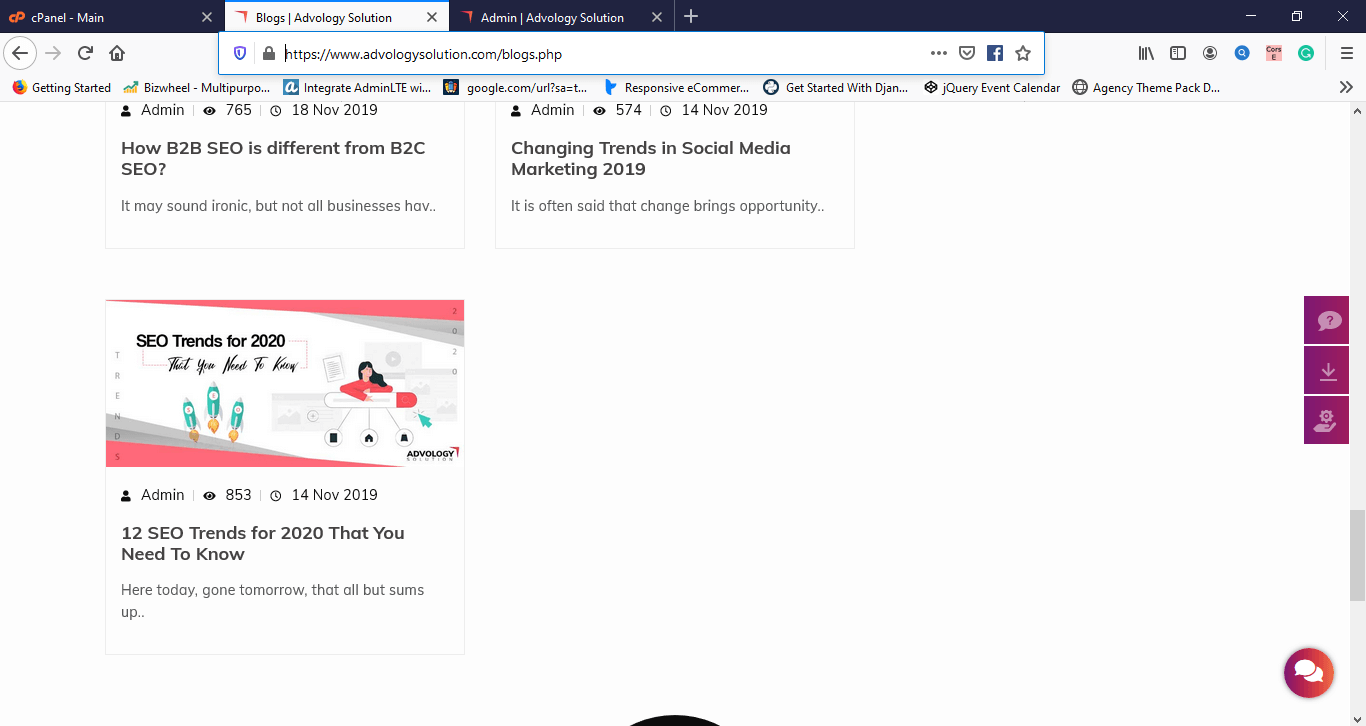Click the blue search extension icon
The height and width of the screenshot is (726, 1366).
click(x=1242, y=53)
